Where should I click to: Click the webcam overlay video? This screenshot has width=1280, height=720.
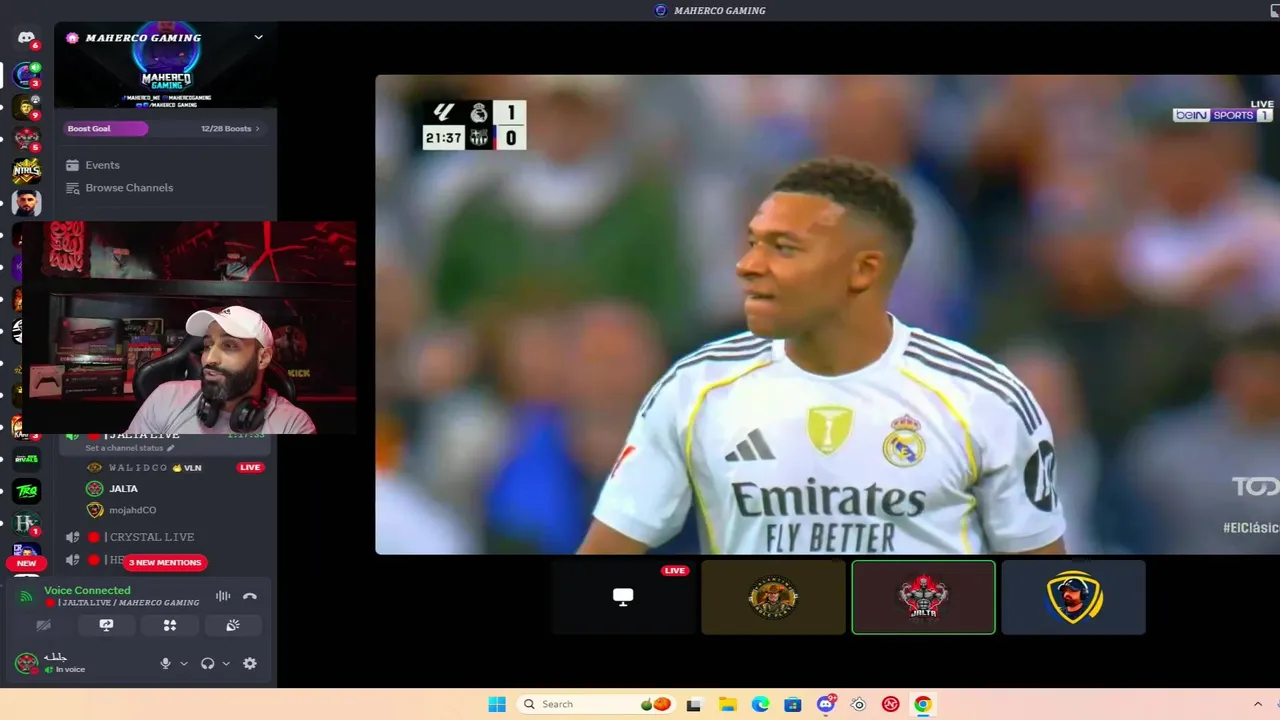coord(189,328)
